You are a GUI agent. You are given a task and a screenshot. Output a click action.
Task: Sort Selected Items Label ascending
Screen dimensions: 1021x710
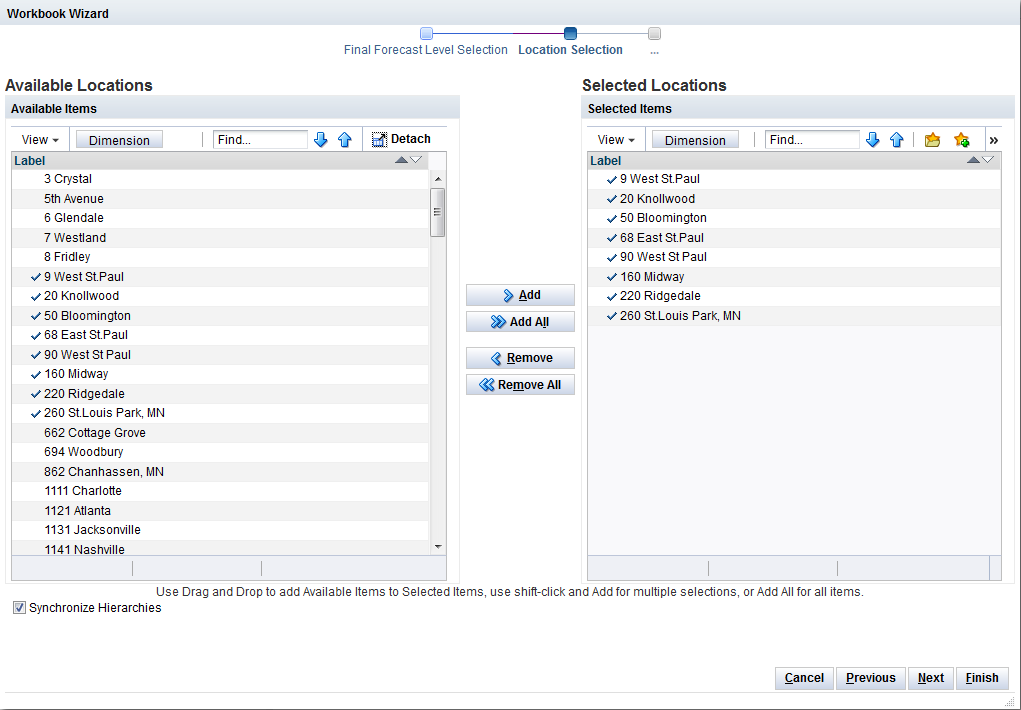point(973,160)
